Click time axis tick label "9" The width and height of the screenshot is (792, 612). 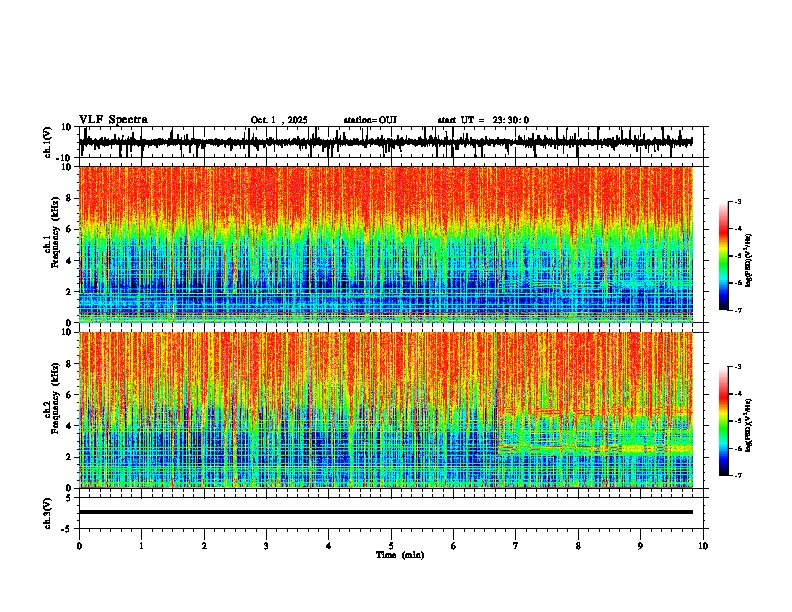[x=640, y=546]
